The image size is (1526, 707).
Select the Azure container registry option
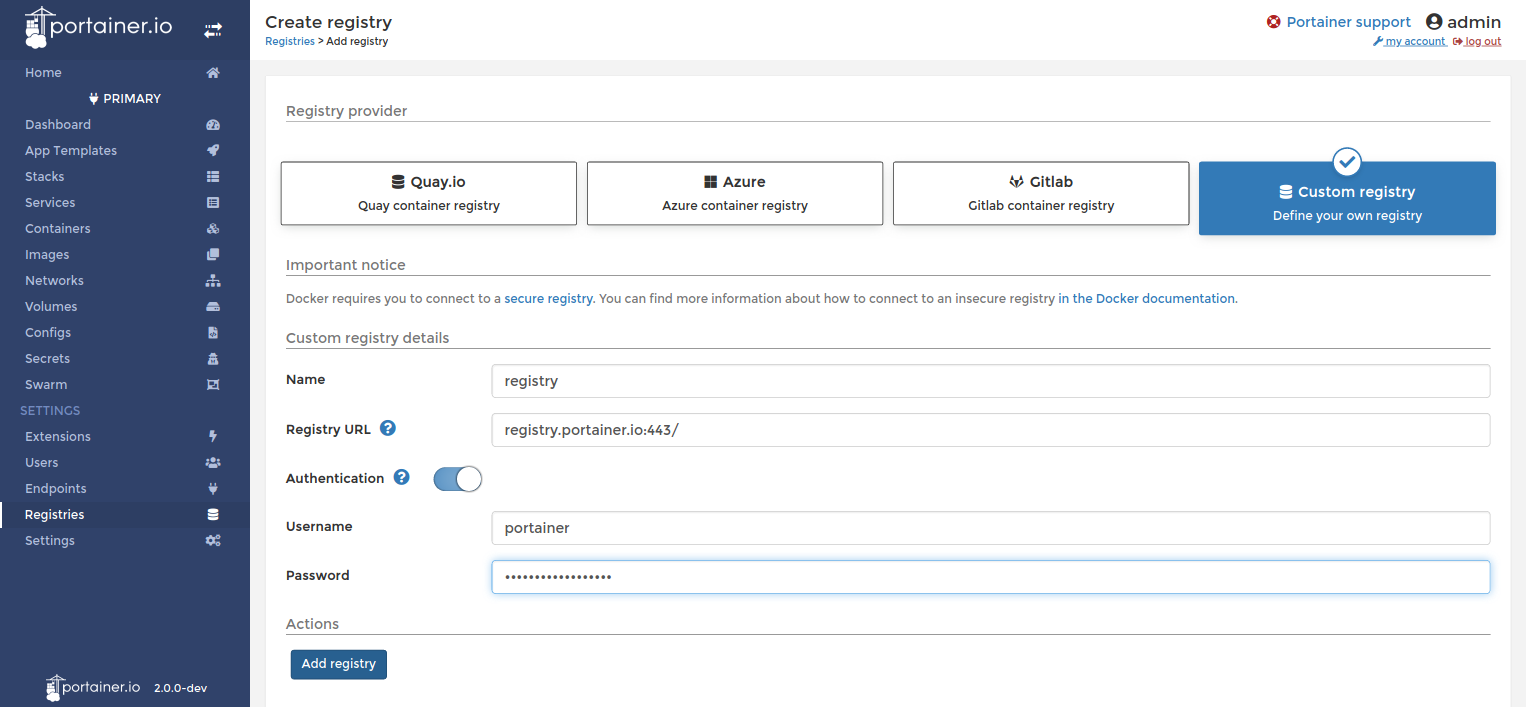pos(735,194)
